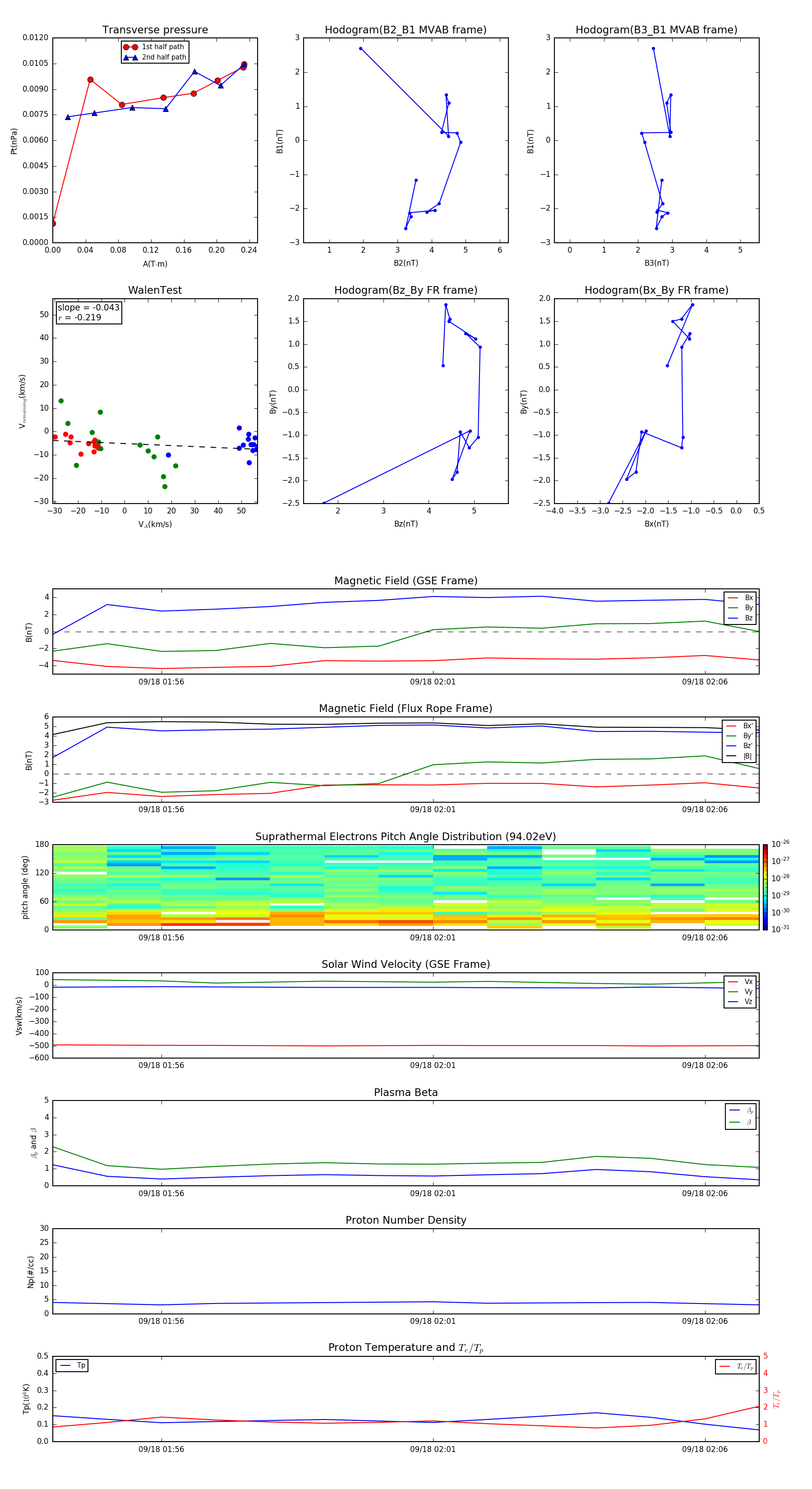The height and width of the screenshot is (1489, 812).
Task: Click the "pitch angle (deg)" y-axis label
Action: click(x=25, y=887)
